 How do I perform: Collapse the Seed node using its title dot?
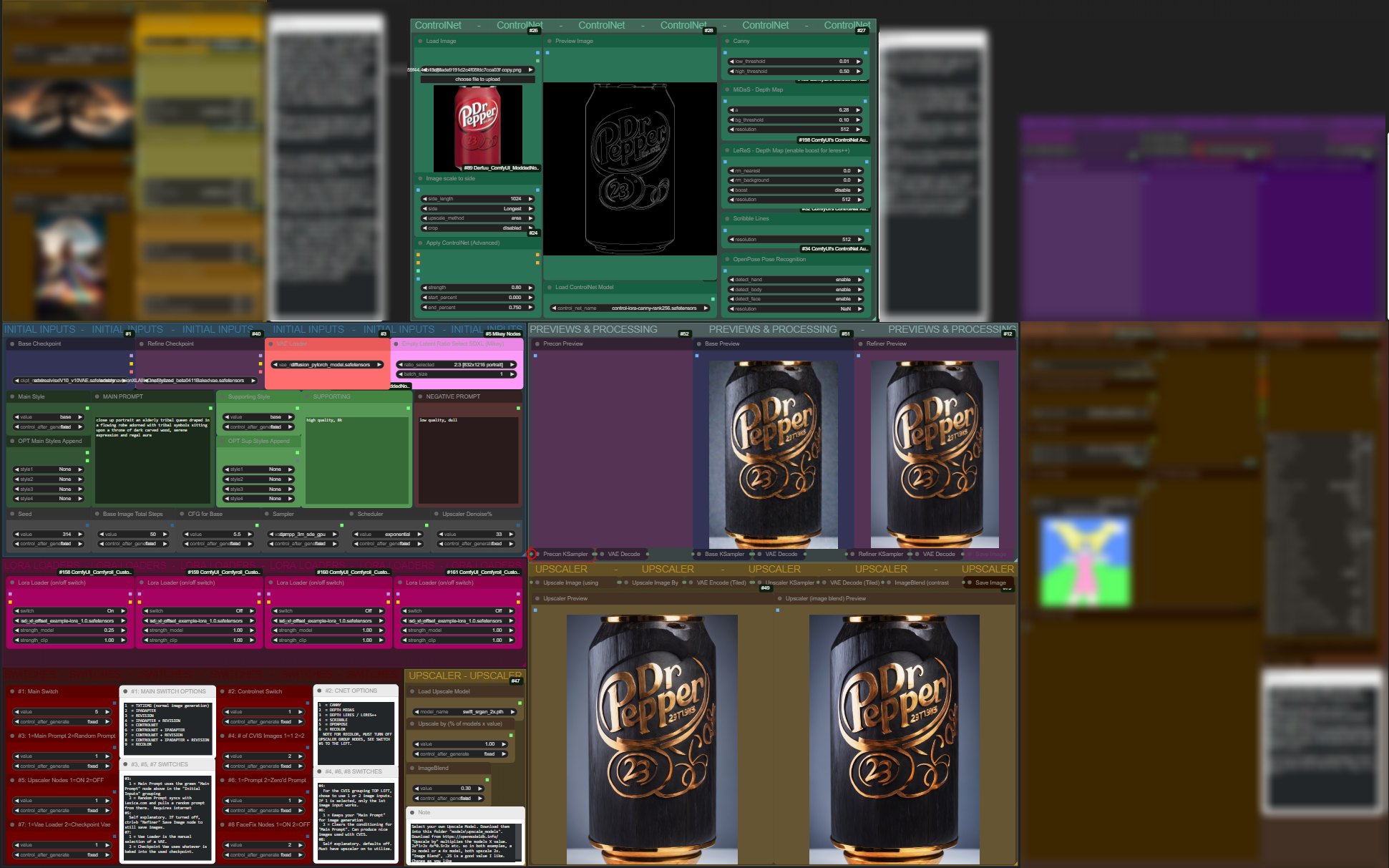13,515
